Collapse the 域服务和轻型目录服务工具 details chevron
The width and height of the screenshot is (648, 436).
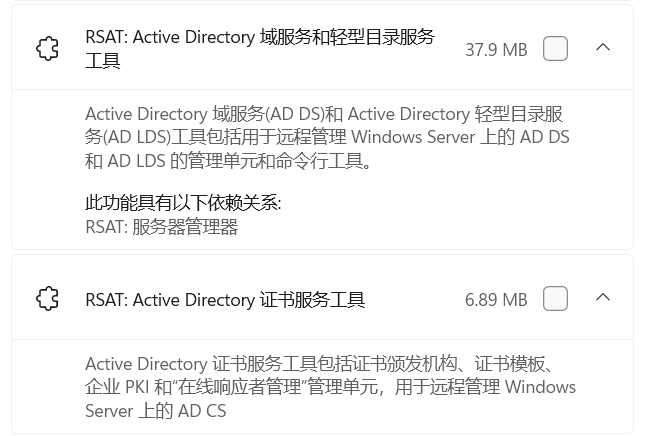click(x=603, y=48)
